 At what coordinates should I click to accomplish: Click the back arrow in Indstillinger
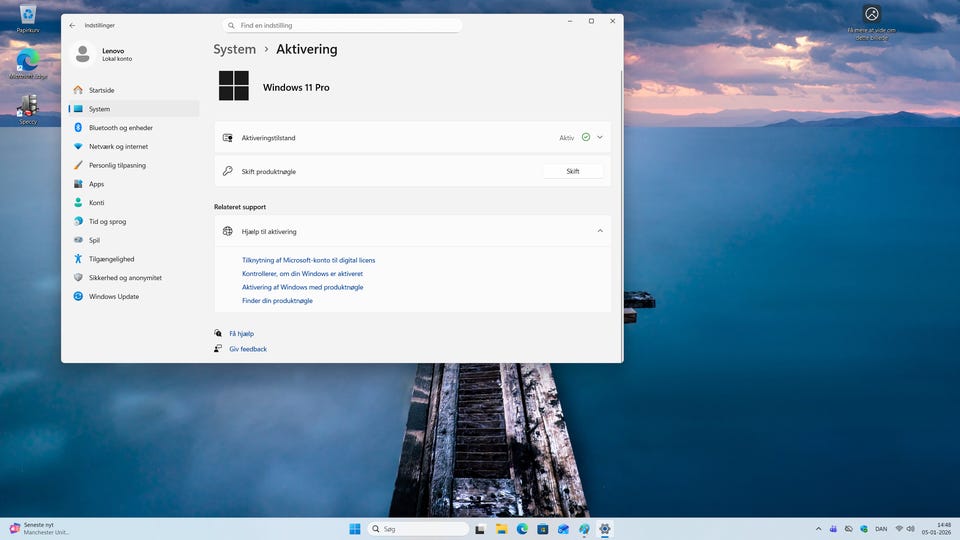[72, 25]
